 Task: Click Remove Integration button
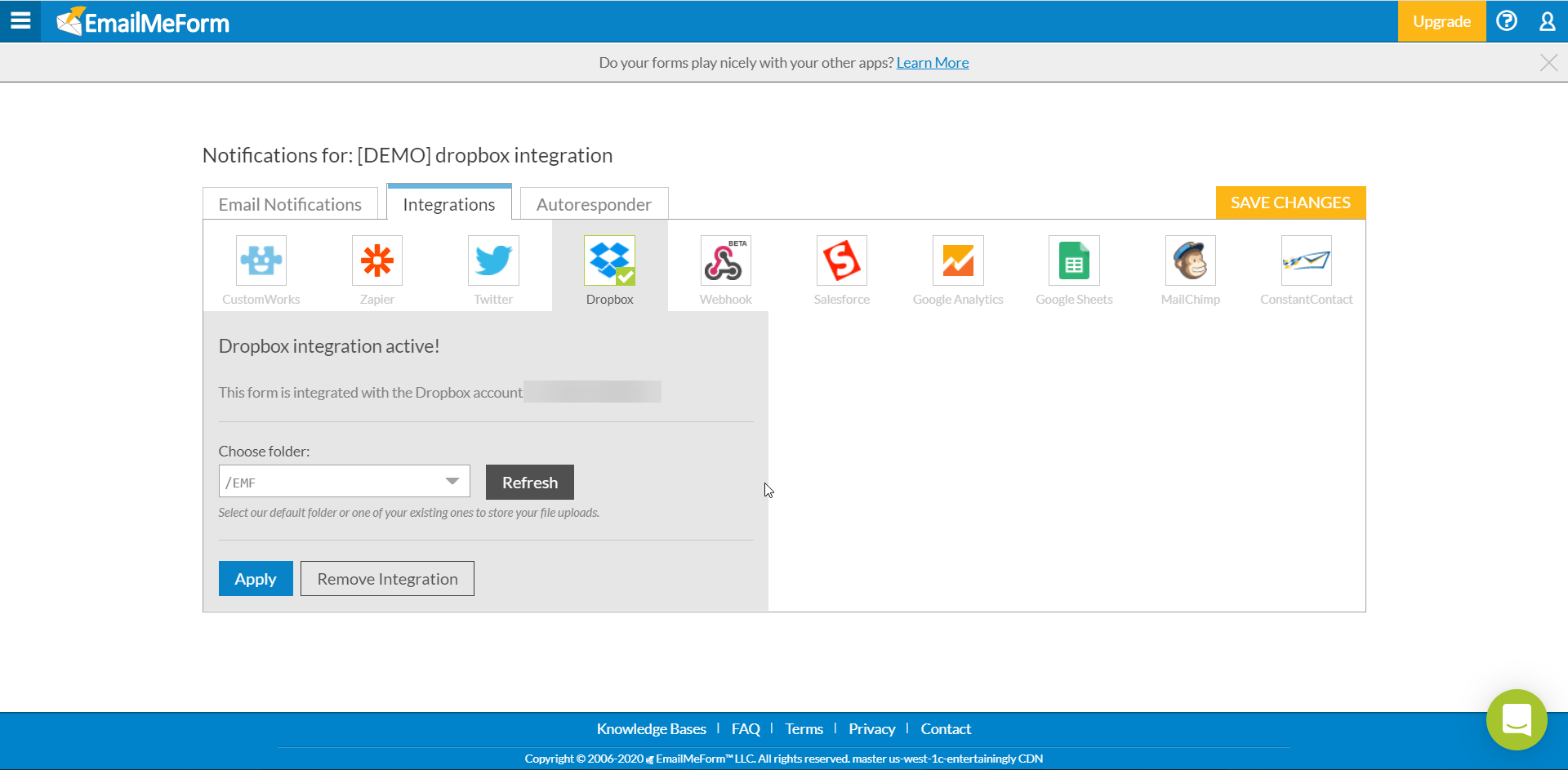point(387,579)
